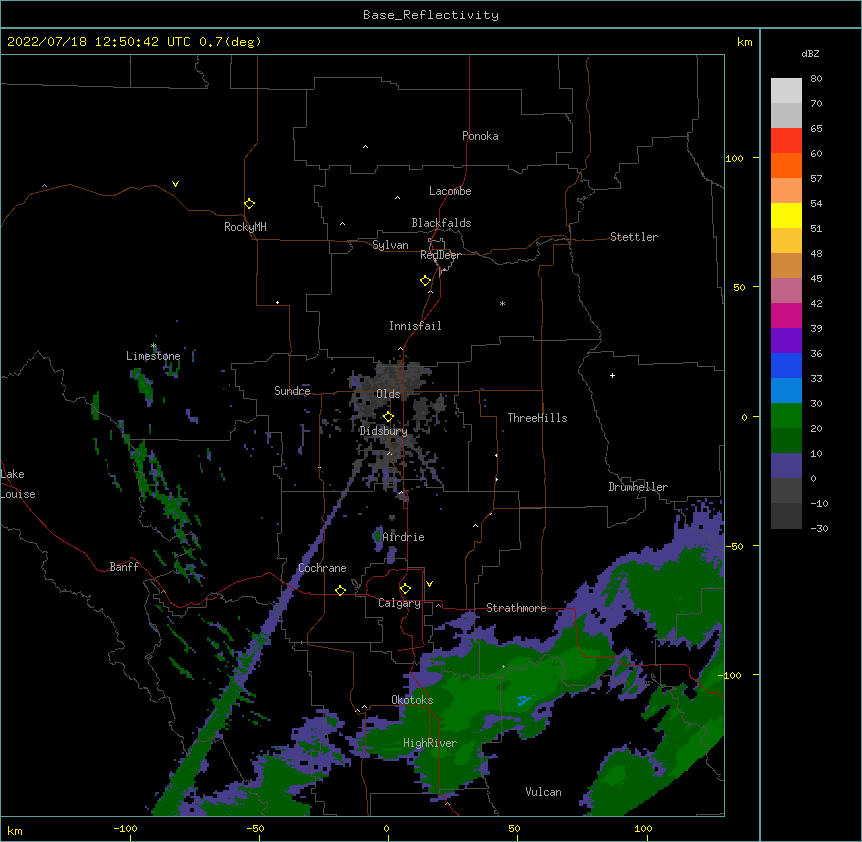Click the Didsbury city label

point(383,431)
